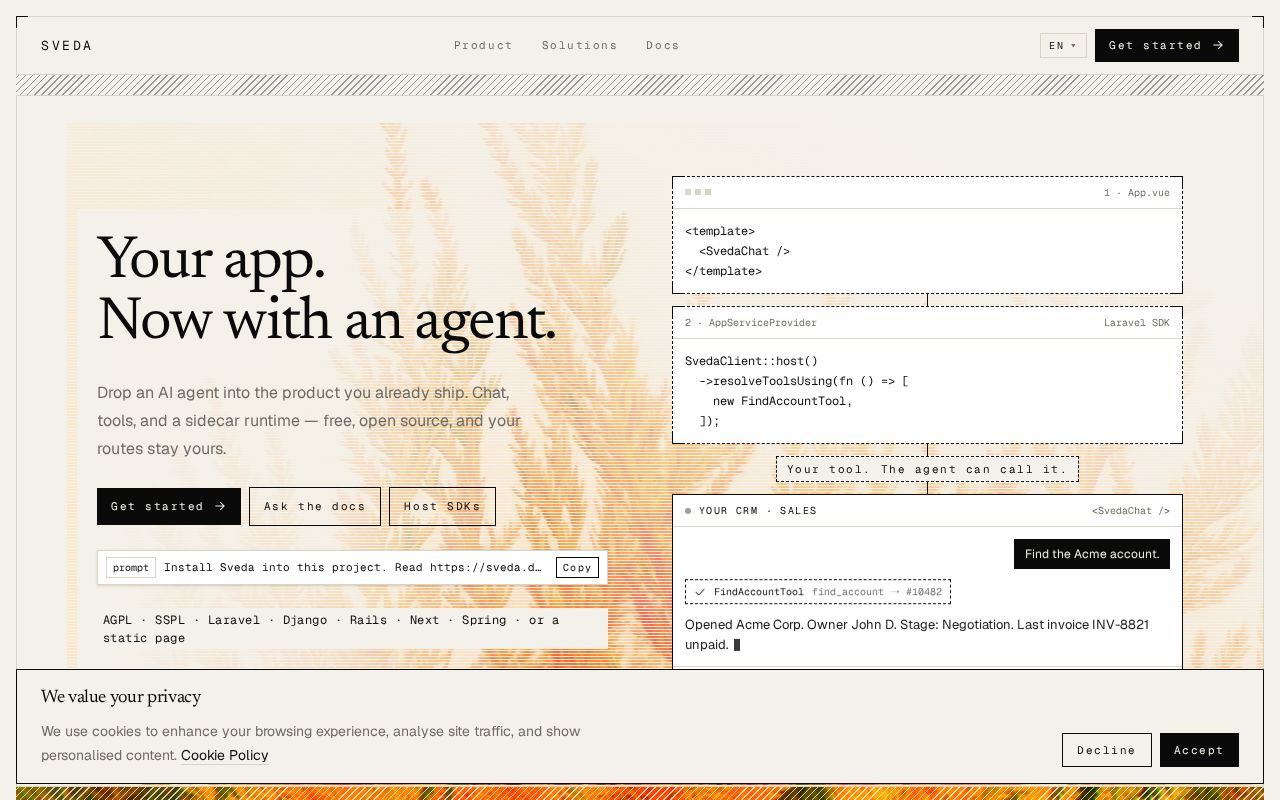Expand the EN language dropdown
Image resolution: width=1280 pixels, height=800 pixels.
point(1063,46)
